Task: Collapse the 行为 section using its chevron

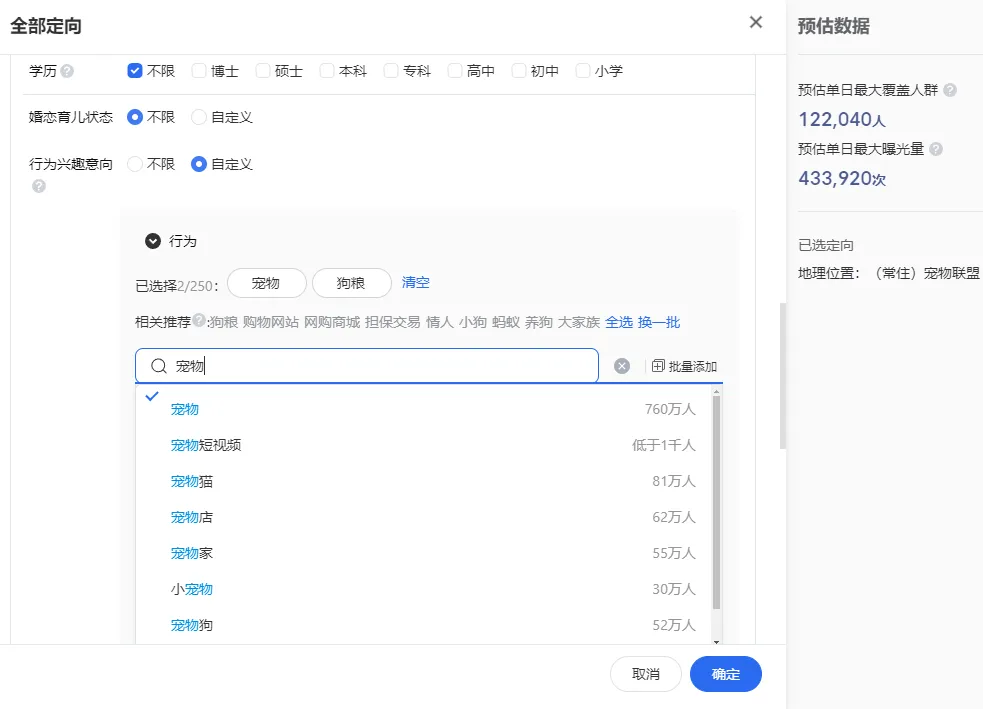Action: [x=153, y=240]
